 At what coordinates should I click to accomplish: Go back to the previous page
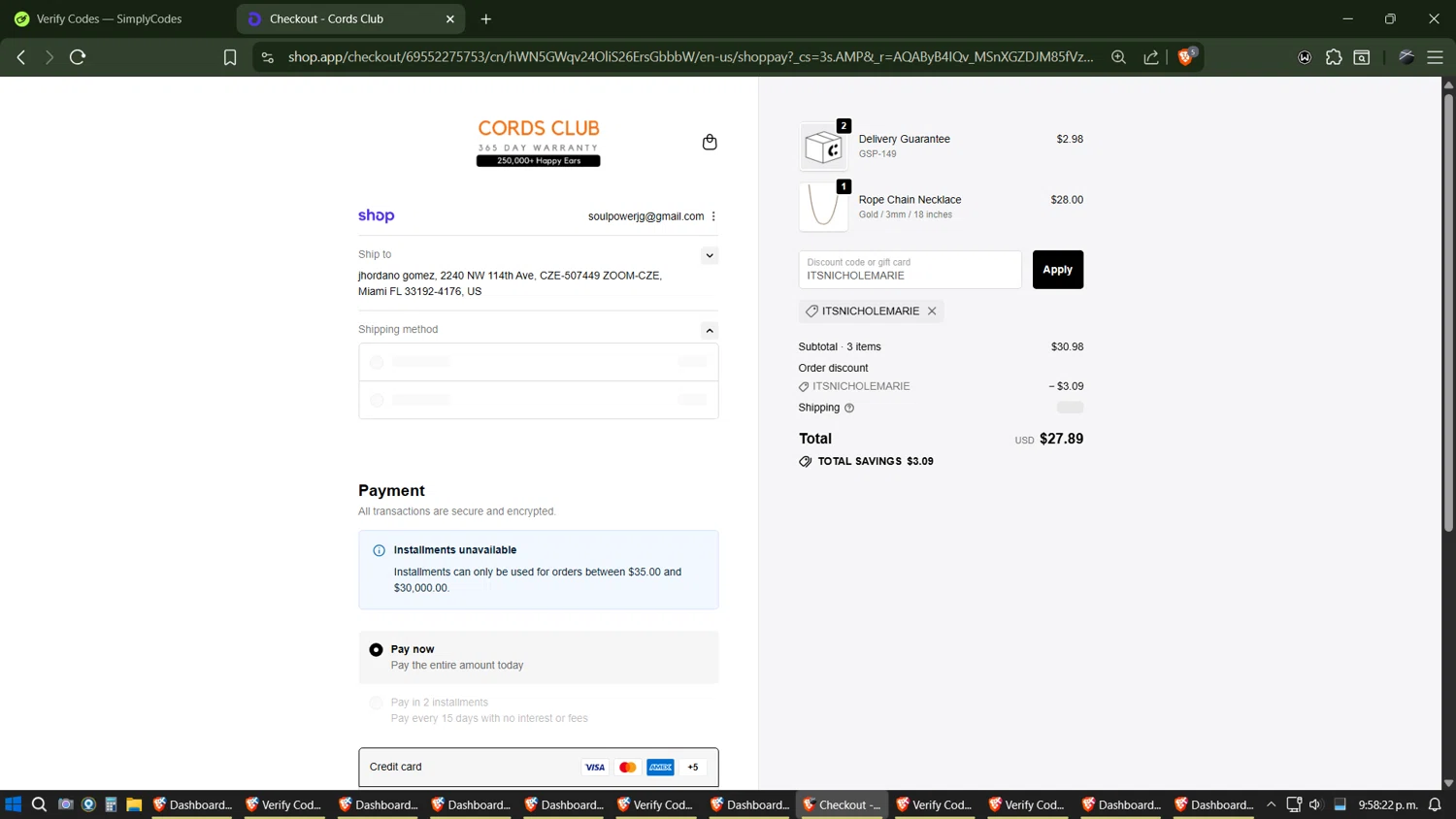(21, 57)
